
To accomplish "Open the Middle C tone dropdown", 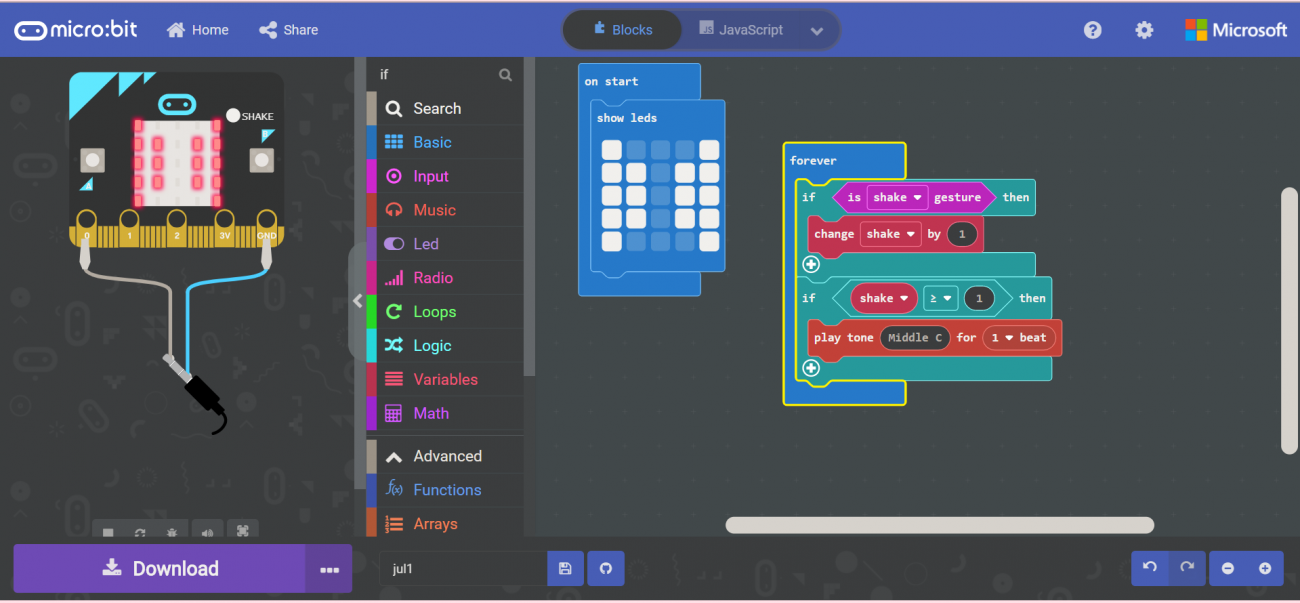I will (x=914, y=338).
